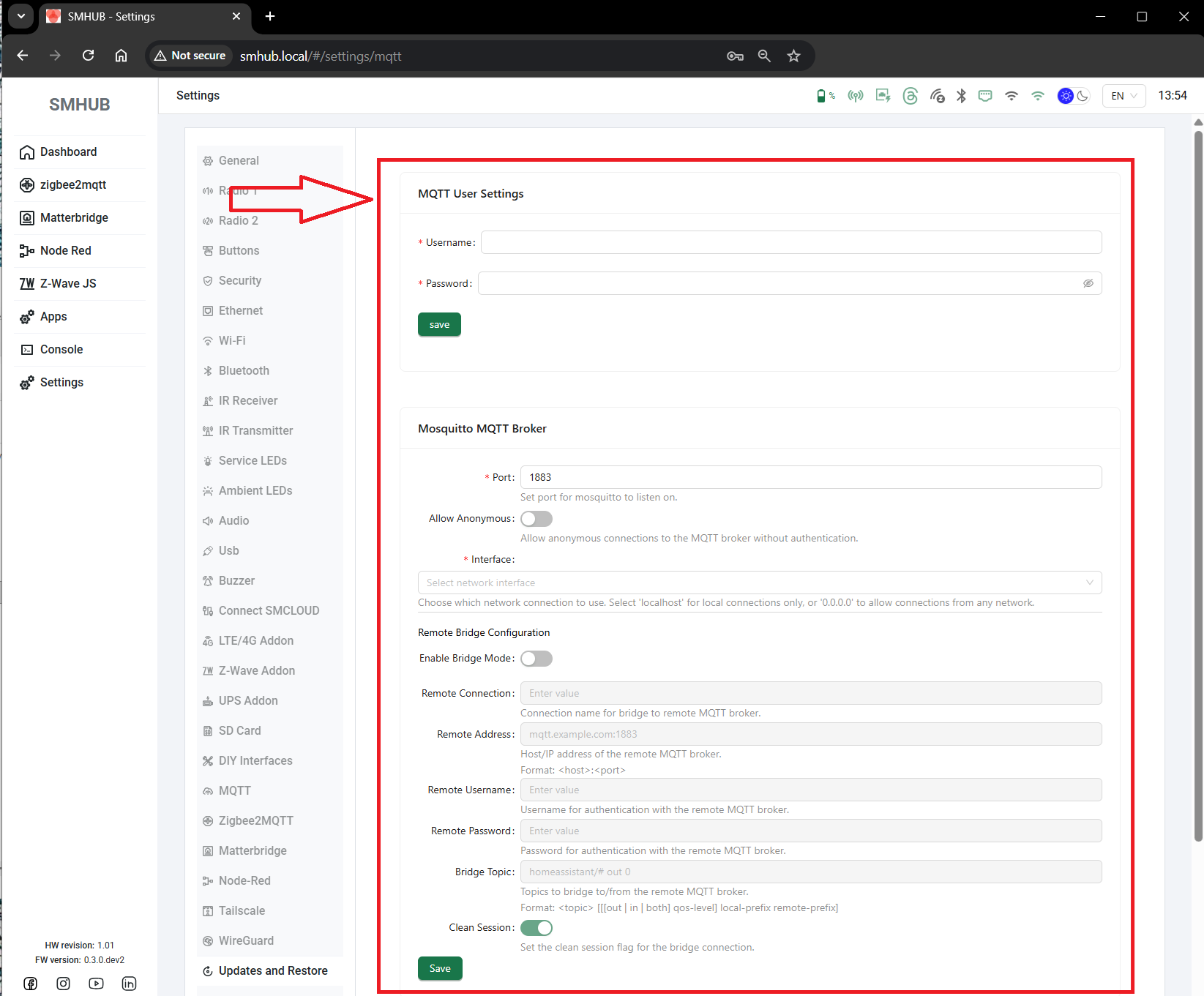Enable the Allow Anonymous switch
The height and width of the screenshot is (996, 1204).
[x=536, y=519]
